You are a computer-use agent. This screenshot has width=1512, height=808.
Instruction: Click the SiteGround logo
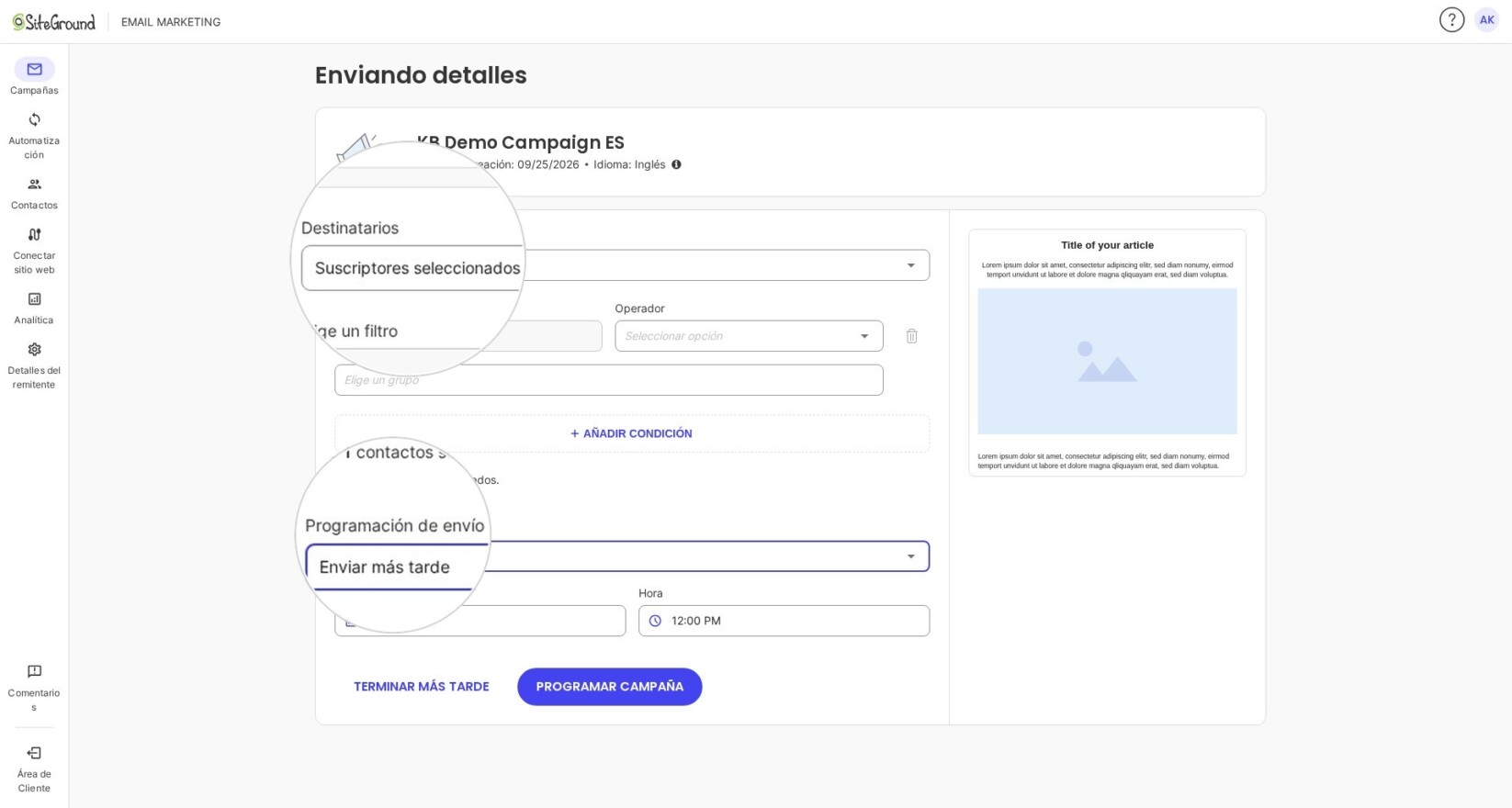tap(53, 22)
